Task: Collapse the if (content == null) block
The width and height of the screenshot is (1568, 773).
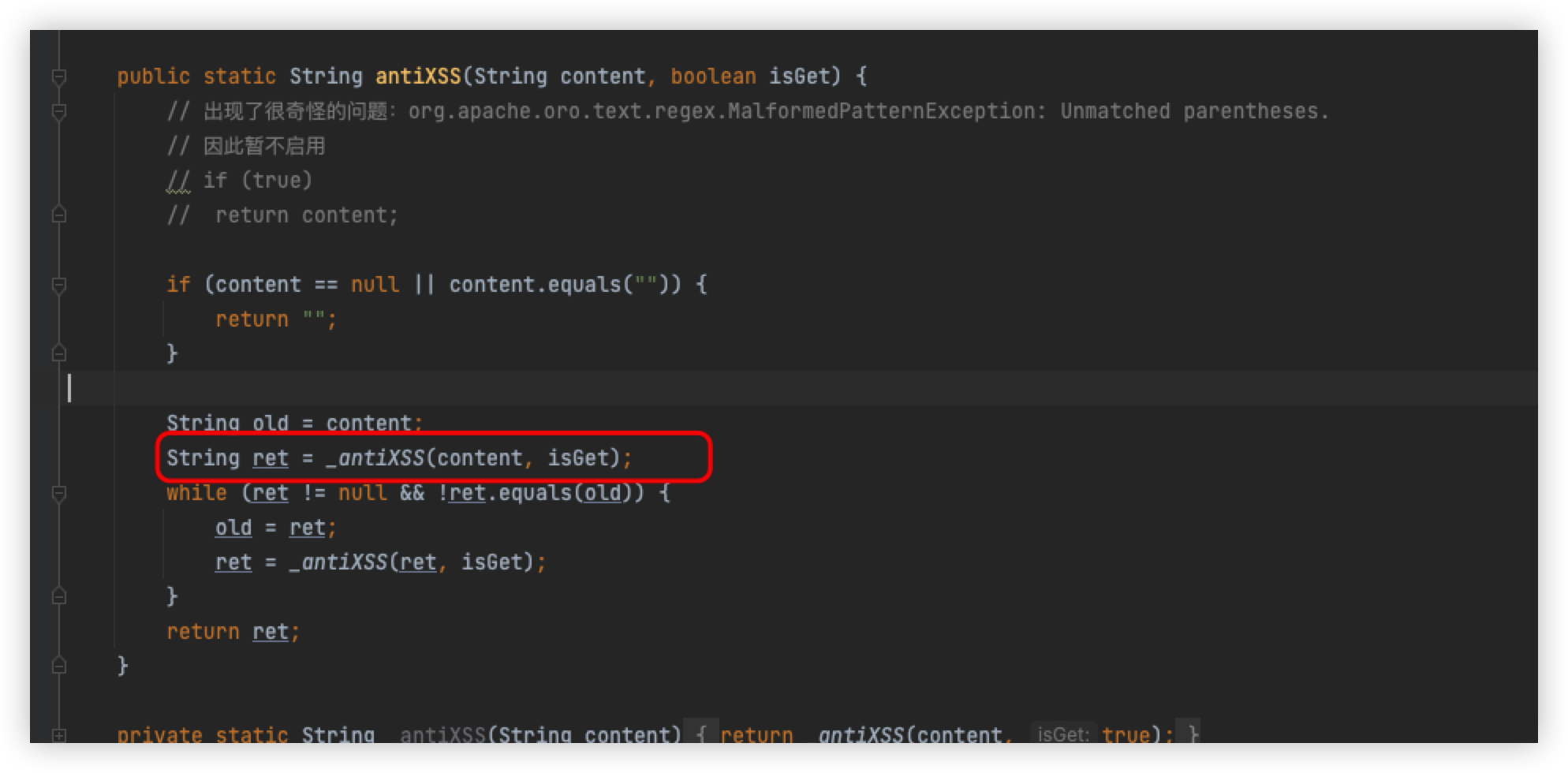Action: pyautogui.click(x=59, y=285)
